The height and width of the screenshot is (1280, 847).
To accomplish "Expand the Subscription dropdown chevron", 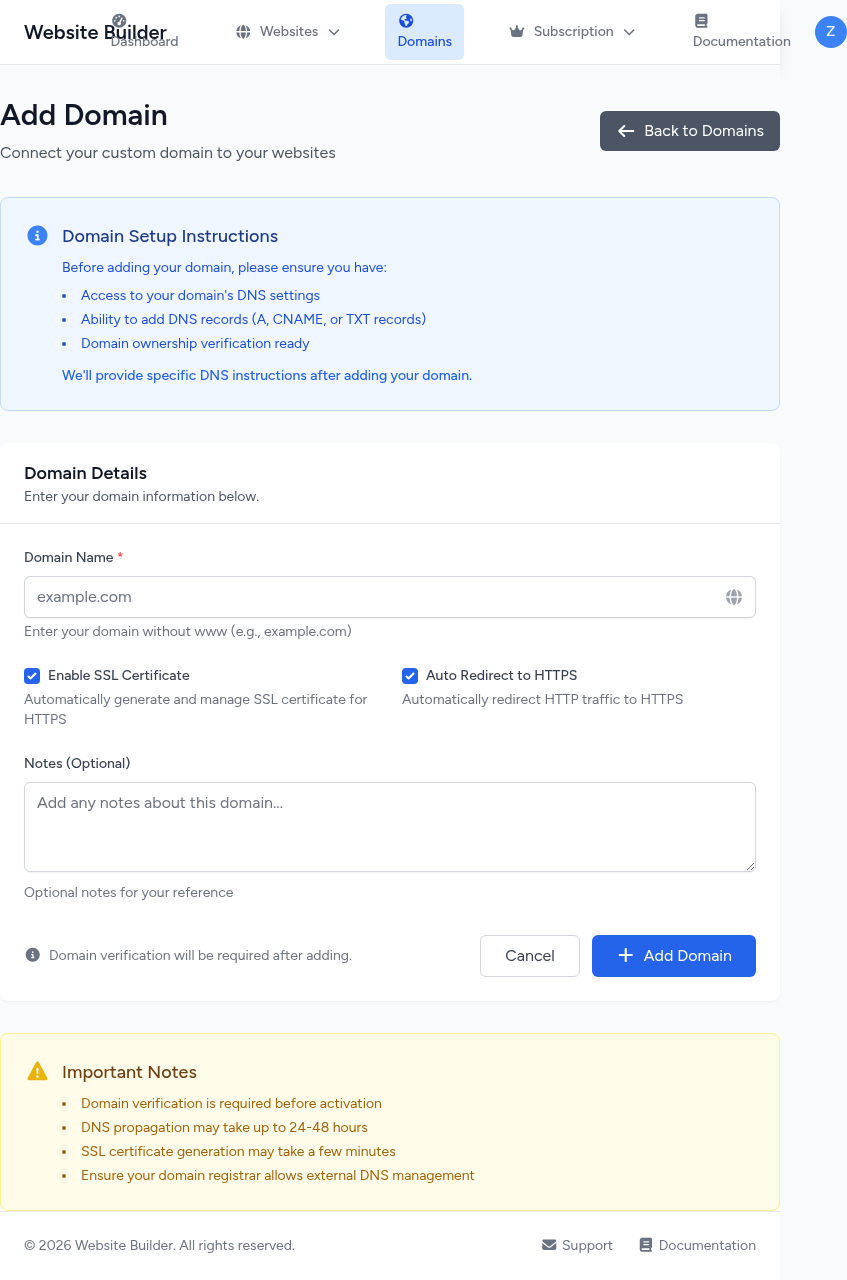I will [x=629, y=32].
